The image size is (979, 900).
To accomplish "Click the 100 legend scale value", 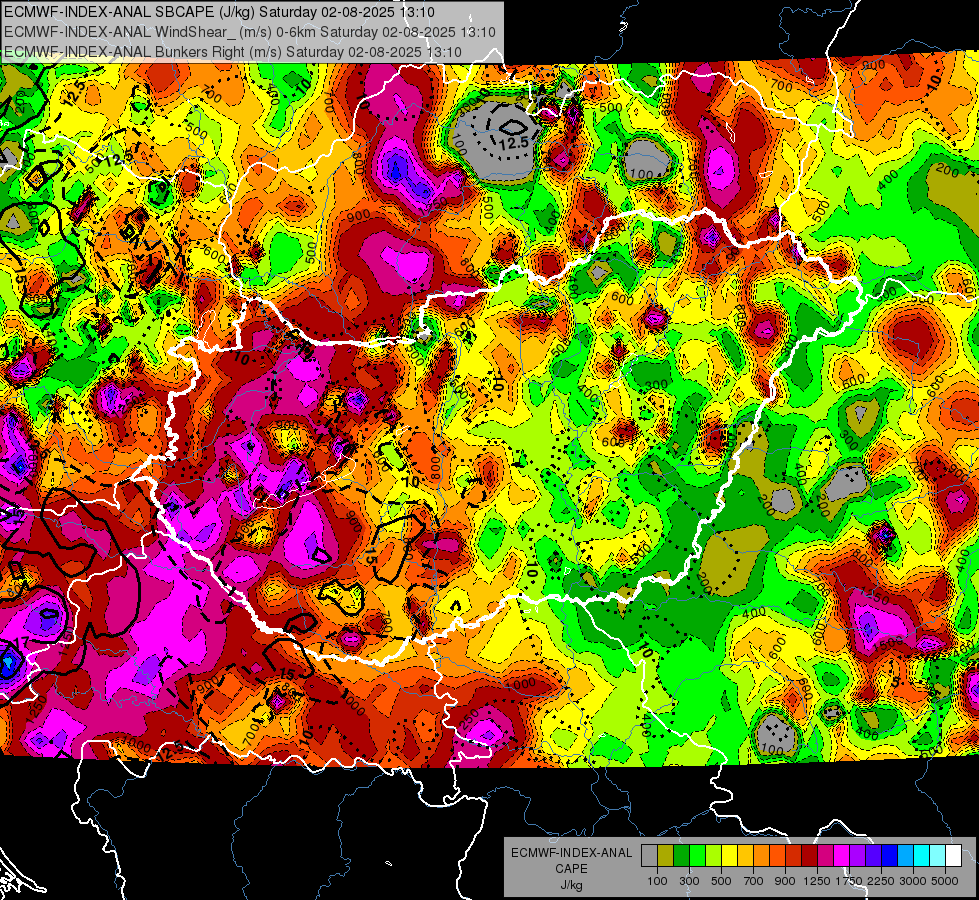I will [657, 881].
